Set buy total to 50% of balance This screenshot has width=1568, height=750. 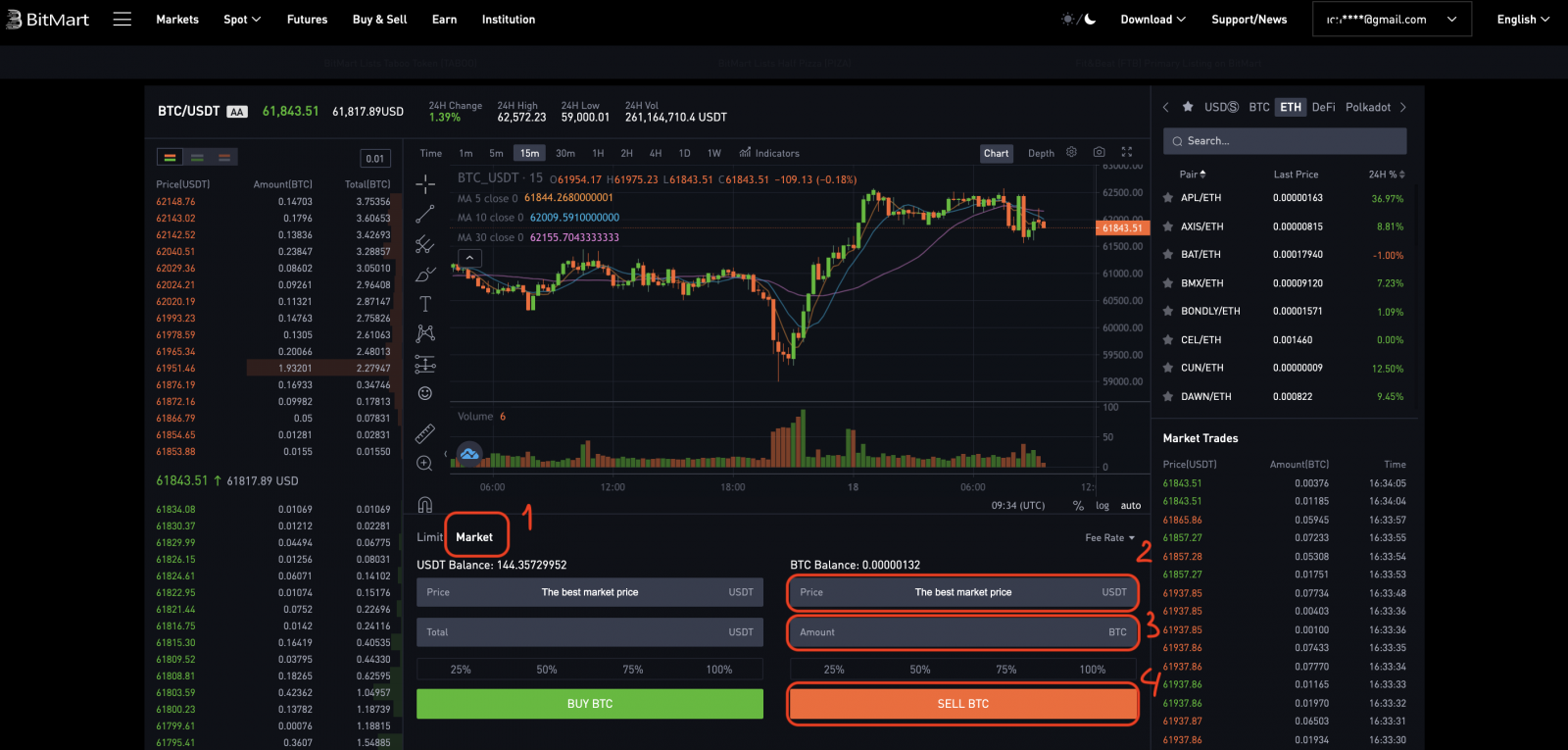point(547,670)
